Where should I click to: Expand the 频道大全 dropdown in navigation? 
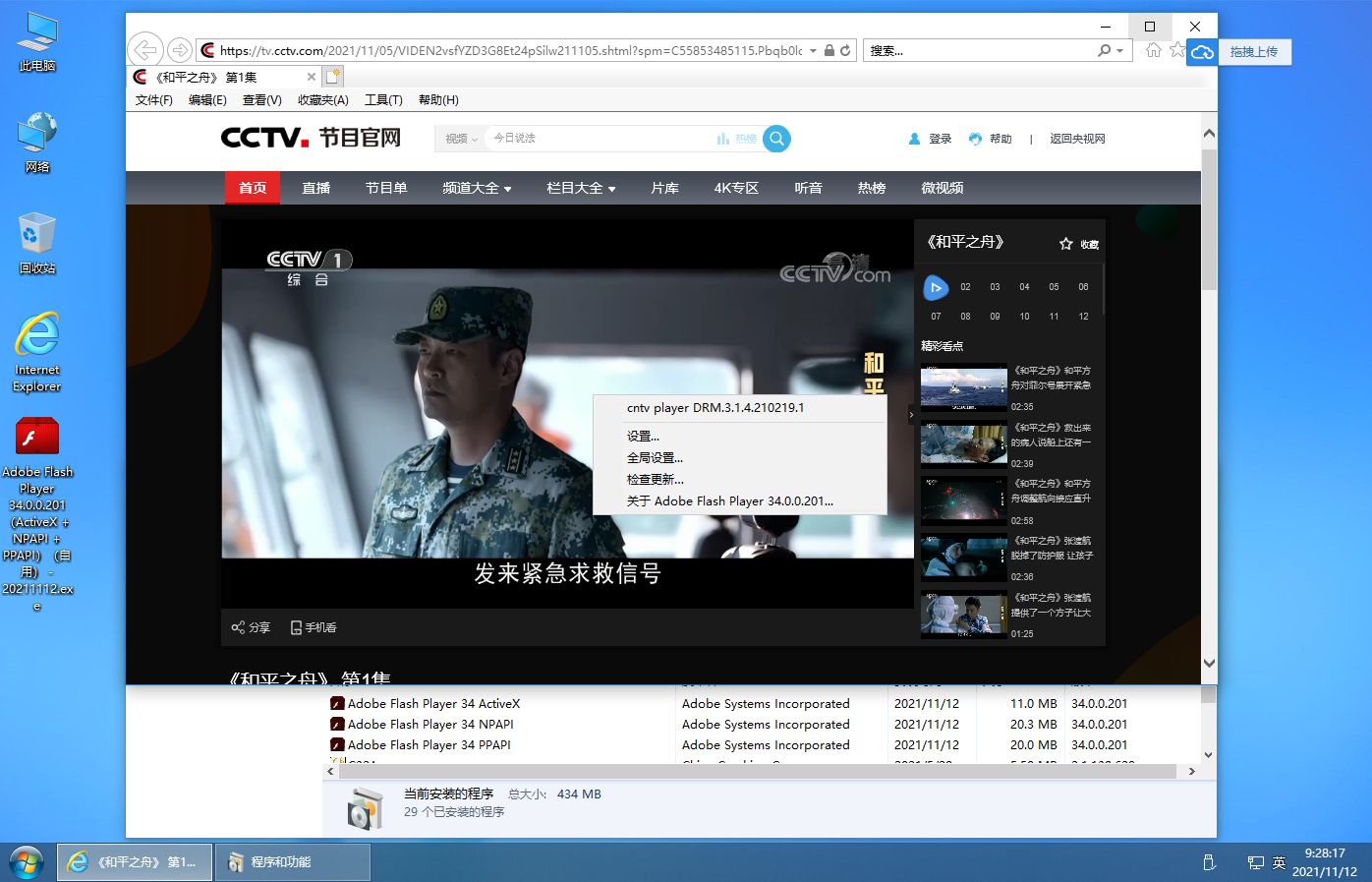click(477, 188)
